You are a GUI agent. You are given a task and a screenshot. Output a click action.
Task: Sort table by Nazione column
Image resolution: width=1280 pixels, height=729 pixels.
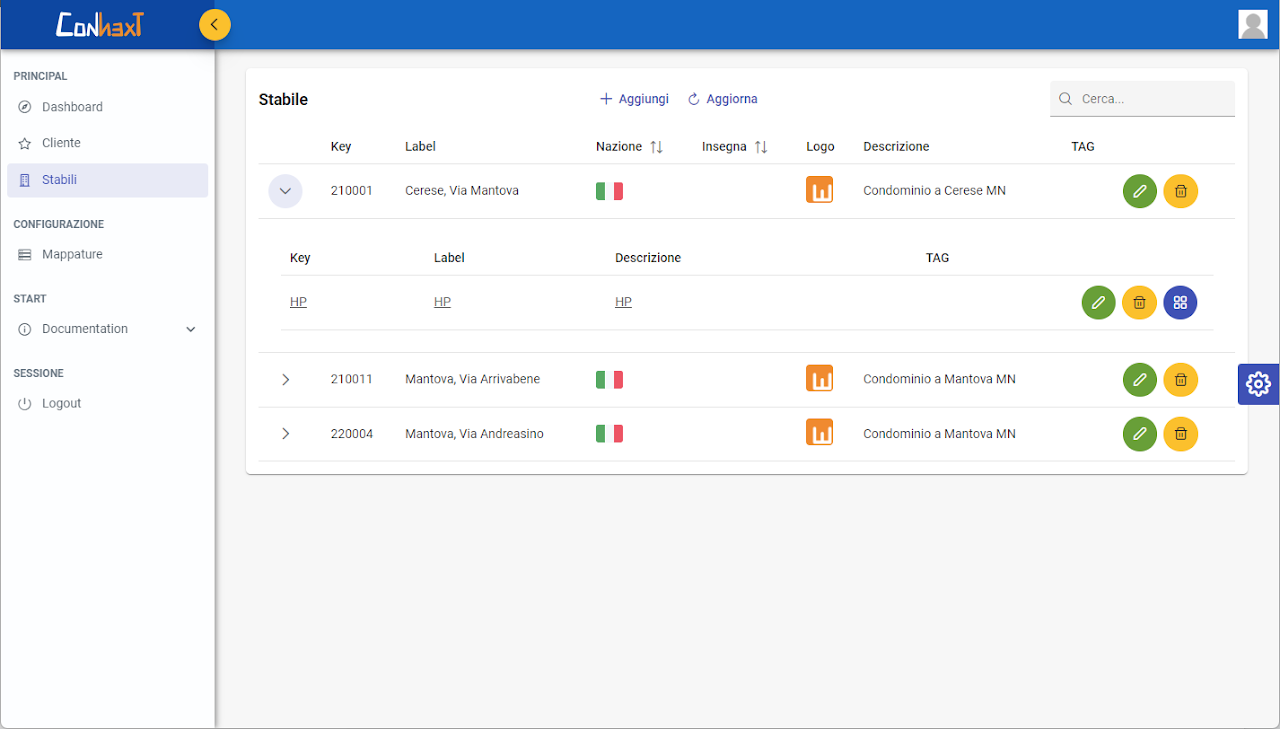[656, 147]
